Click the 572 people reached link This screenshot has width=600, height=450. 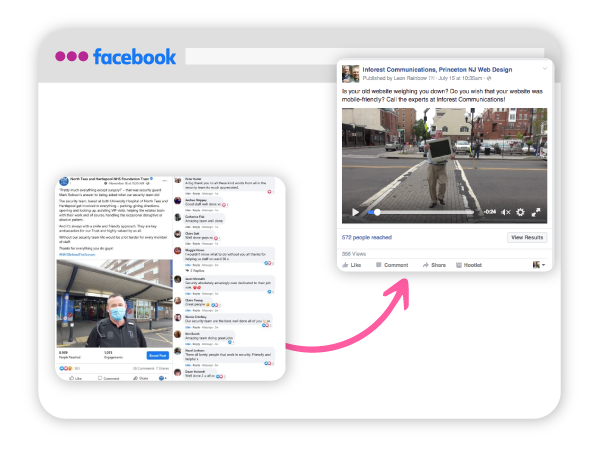[x=368, y=237]
